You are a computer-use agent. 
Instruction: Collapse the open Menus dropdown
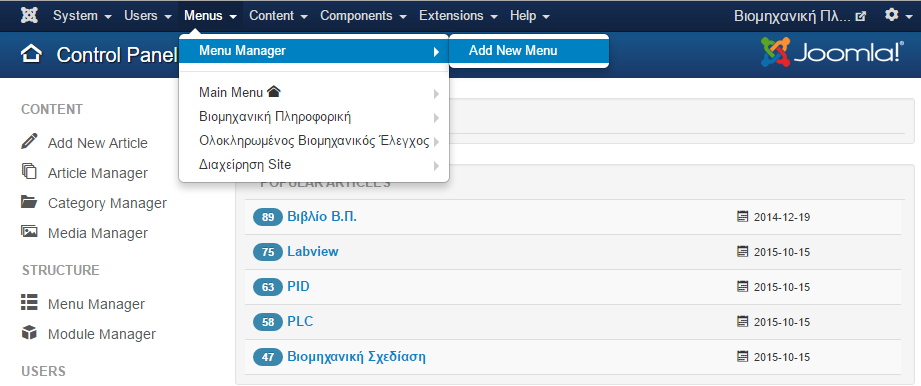[x=210, y=16]
